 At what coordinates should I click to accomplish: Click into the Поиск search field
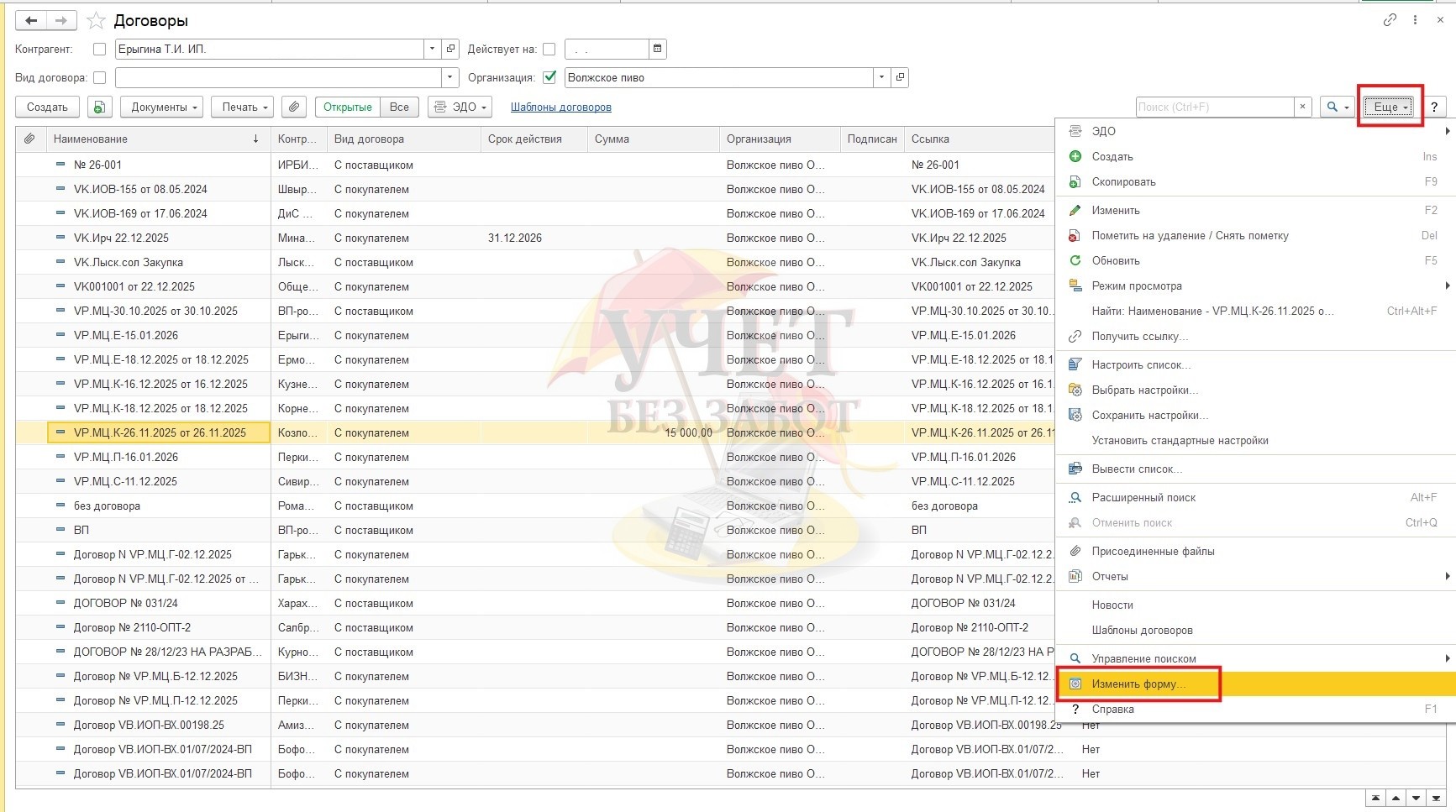tap(1213, 107)
